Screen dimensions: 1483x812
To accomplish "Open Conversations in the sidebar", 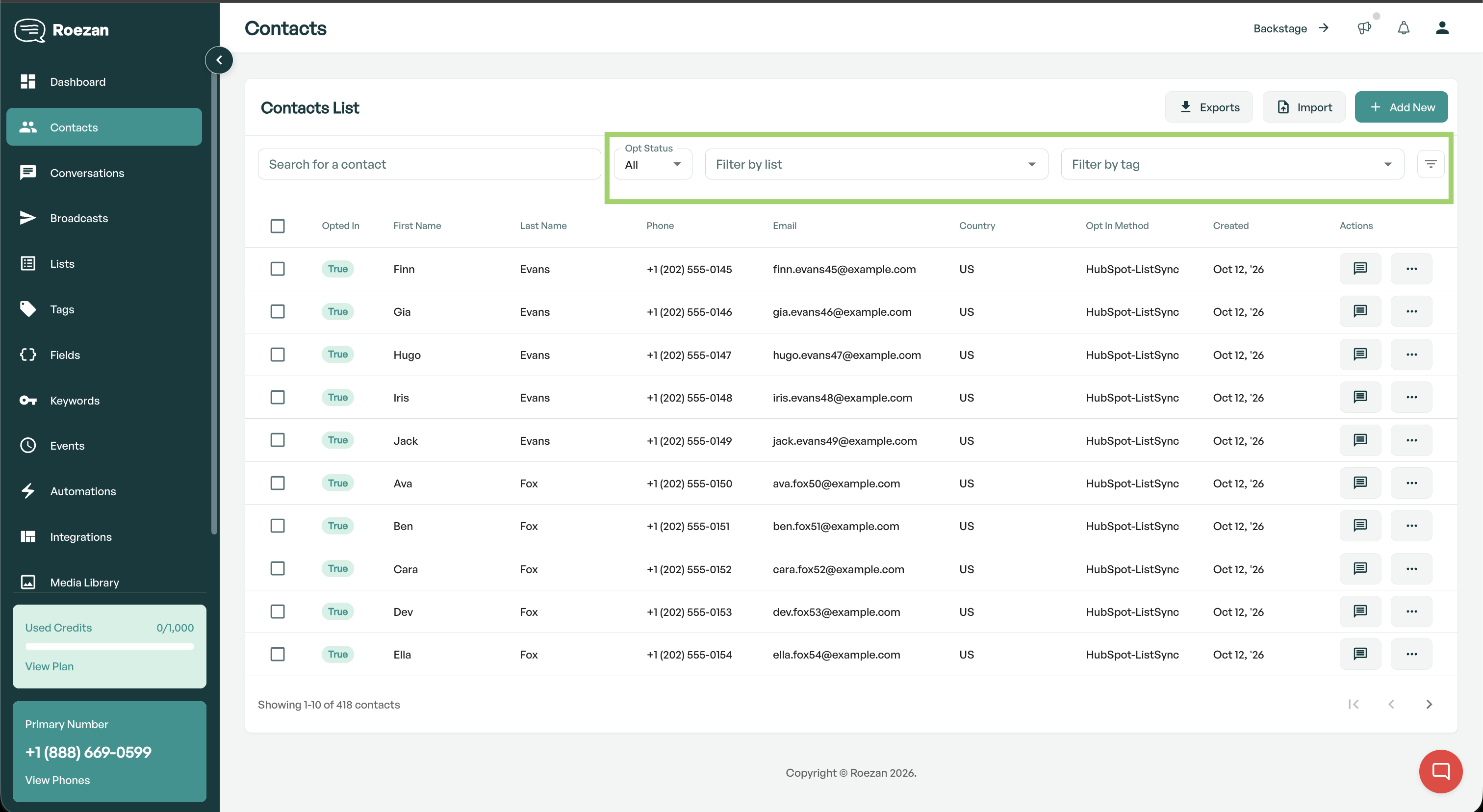I will [x=104, y=173].
